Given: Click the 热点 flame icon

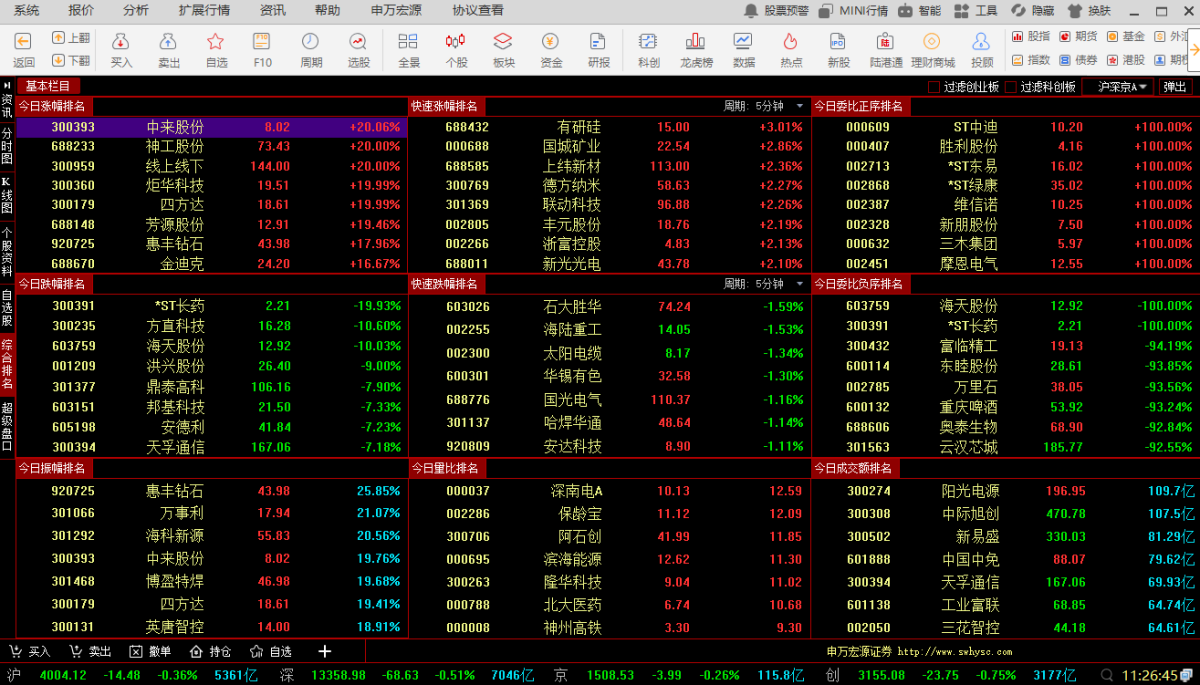Looking at the screenshot, I should point(790,42).
